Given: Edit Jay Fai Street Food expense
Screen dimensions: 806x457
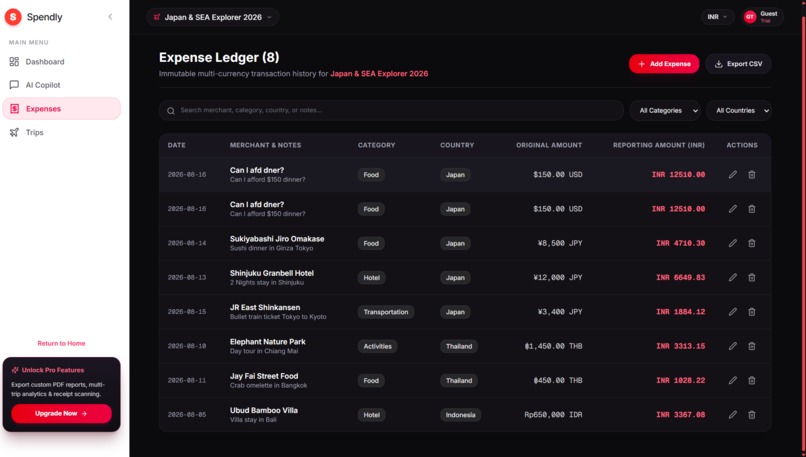Looking at the screenshot, I should (732, 380).
